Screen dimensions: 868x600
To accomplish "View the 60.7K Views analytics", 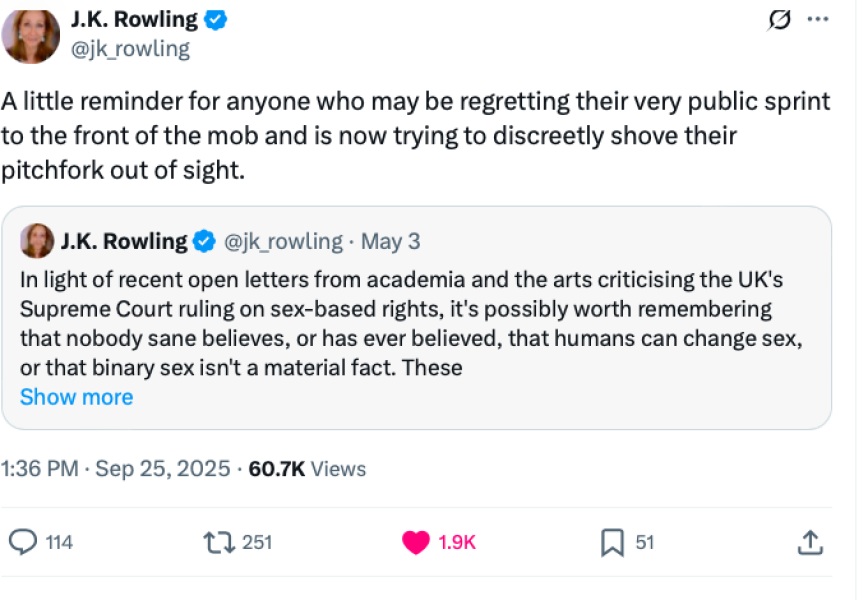I will click(307, 469).
